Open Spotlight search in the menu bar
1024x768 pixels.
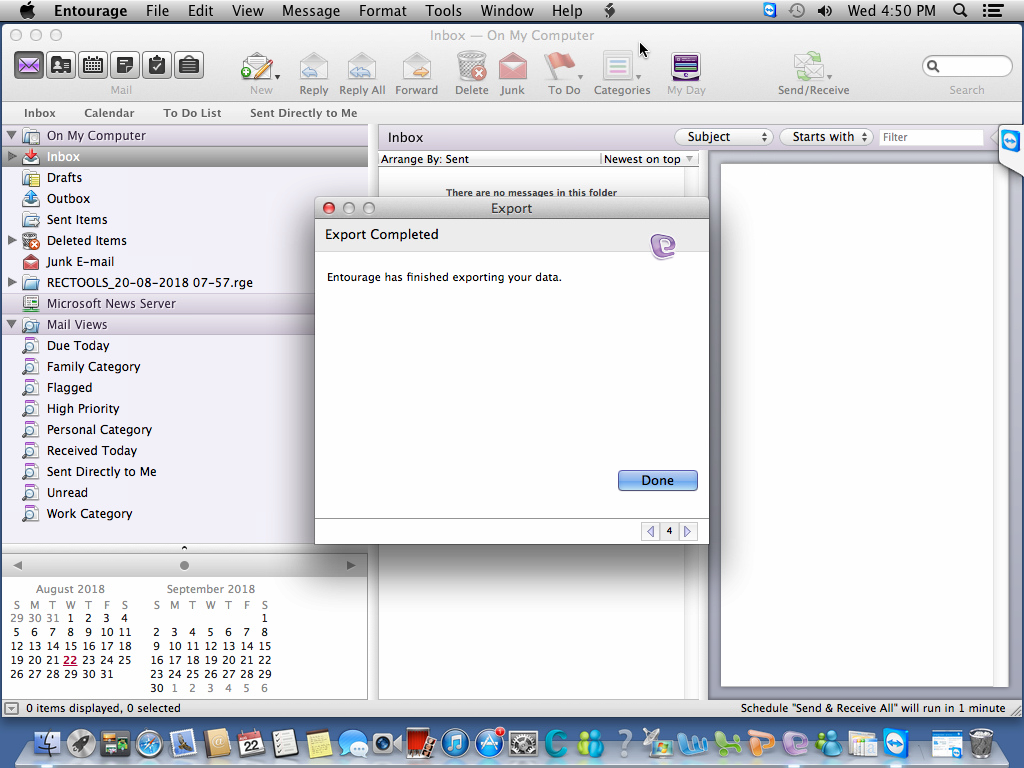coord(959,10)
